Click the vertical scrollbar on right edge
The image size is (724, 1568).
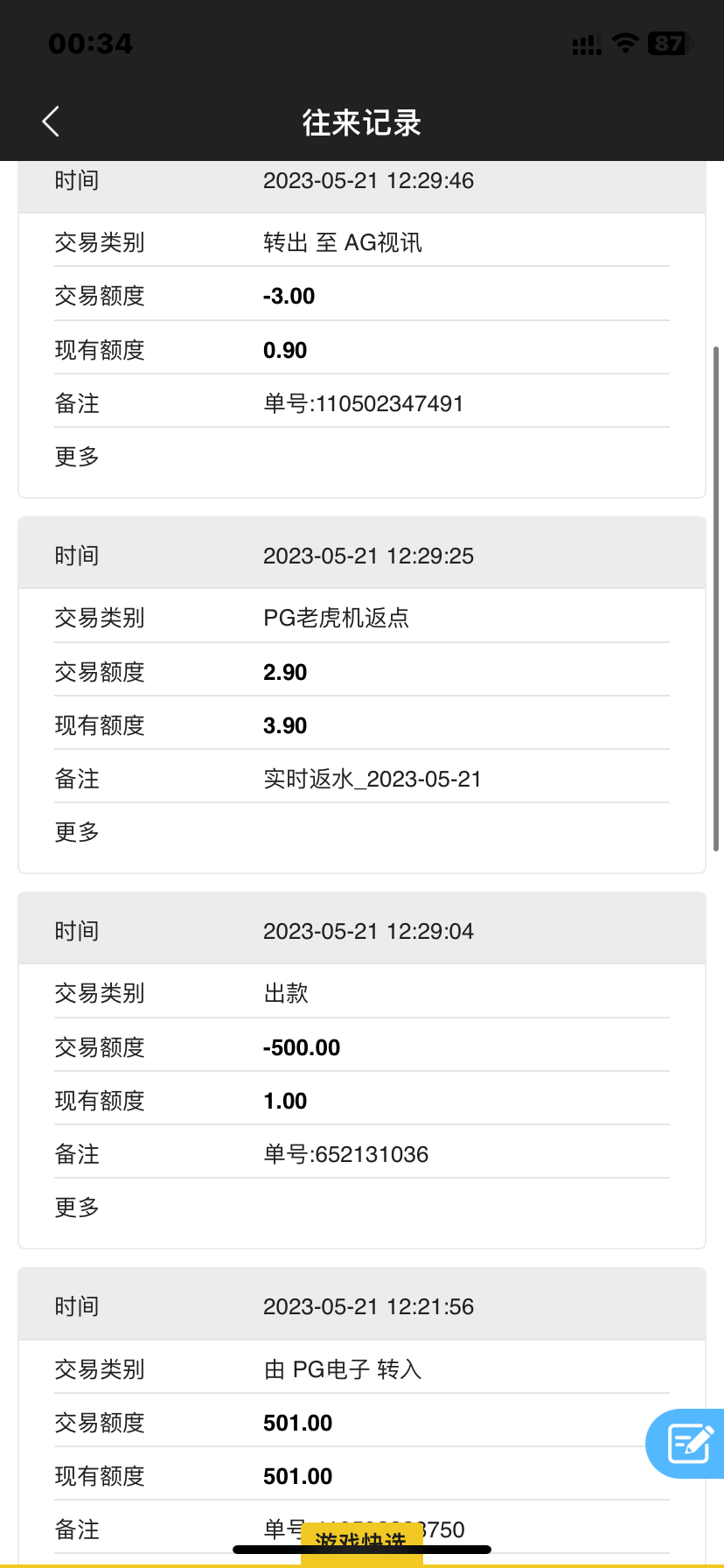(x=716, y=598)
